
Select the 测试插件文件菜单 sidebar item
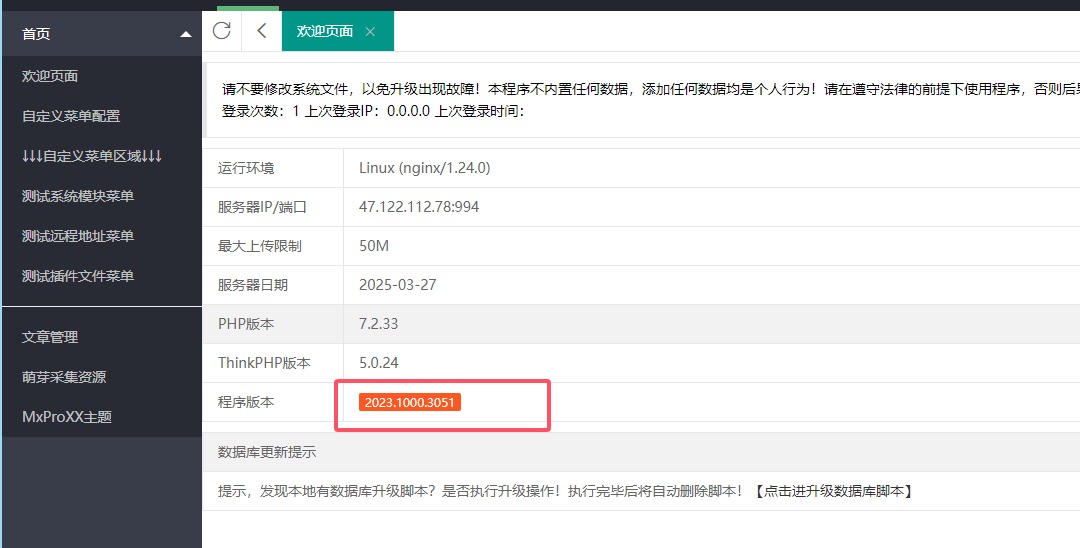(78, 276)
